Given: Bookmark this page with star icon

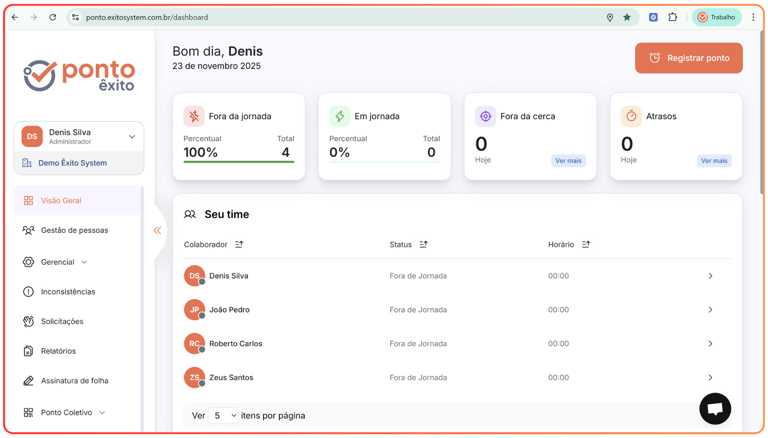Looking at the screenshot, I should coord(627,17).
